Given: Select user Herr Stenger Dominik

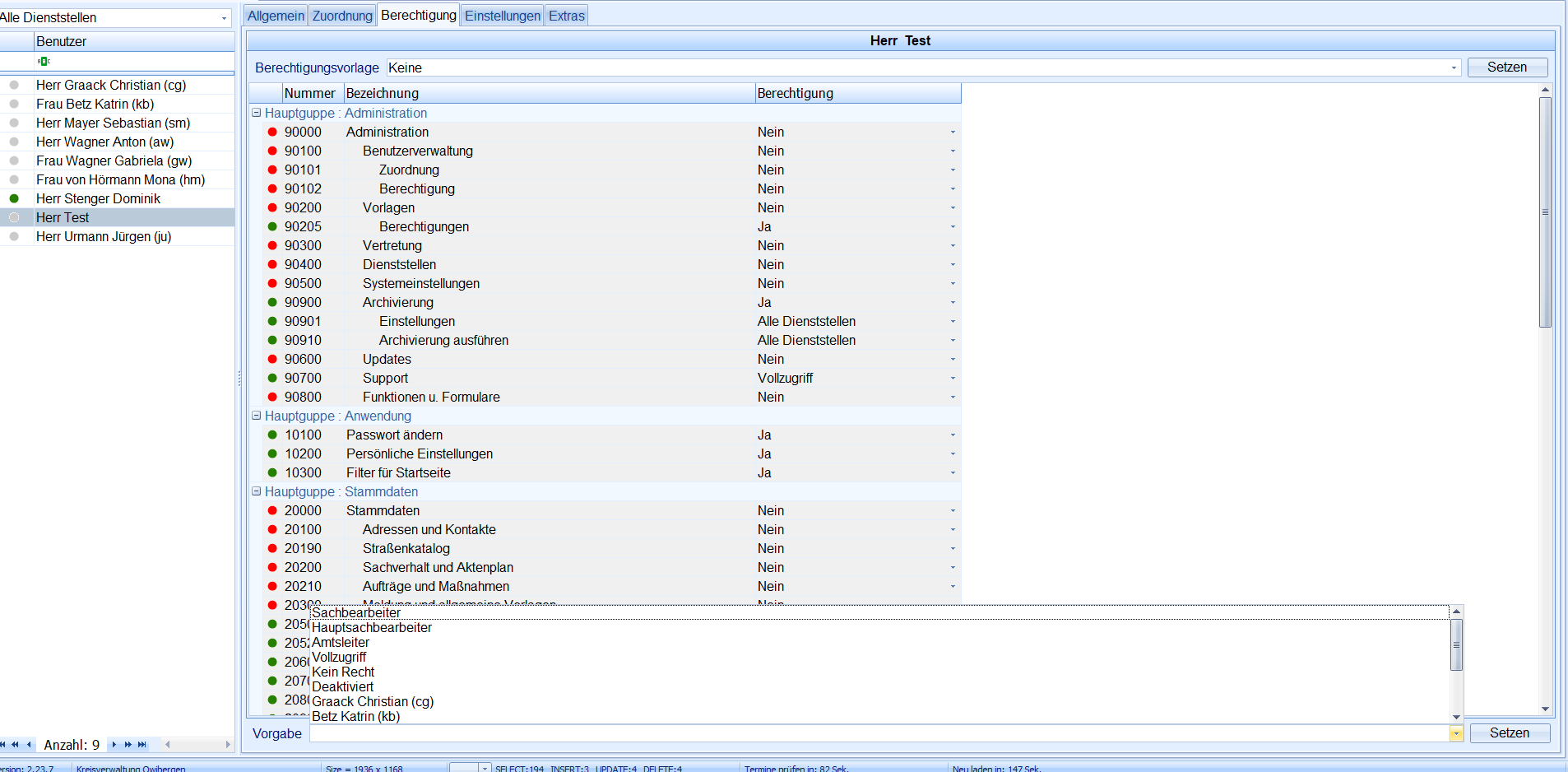Looking at the screenshot, I should pyautogui.click(x=98, y=198).
